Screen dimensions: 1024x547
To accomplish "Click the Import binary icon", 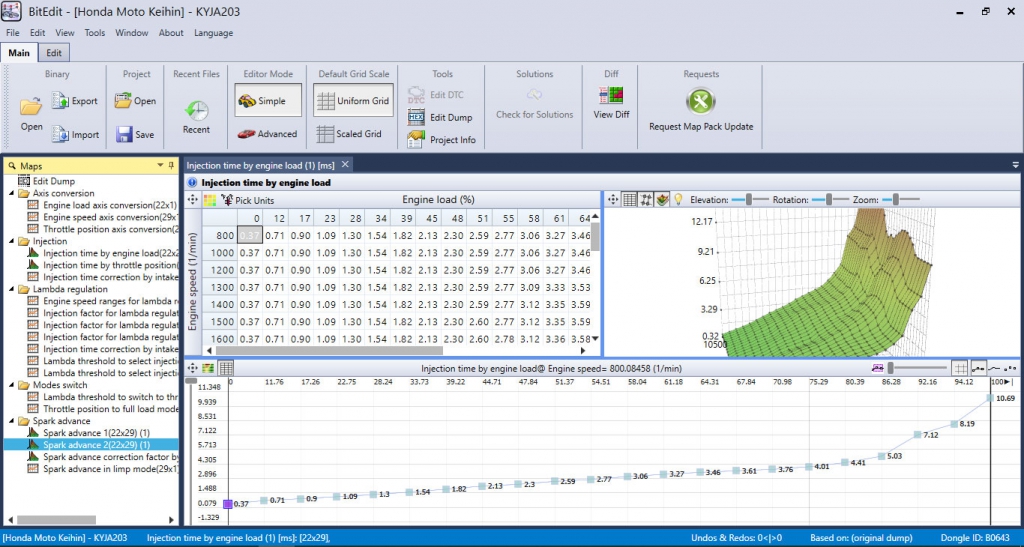I will click(x=60, y=134).
